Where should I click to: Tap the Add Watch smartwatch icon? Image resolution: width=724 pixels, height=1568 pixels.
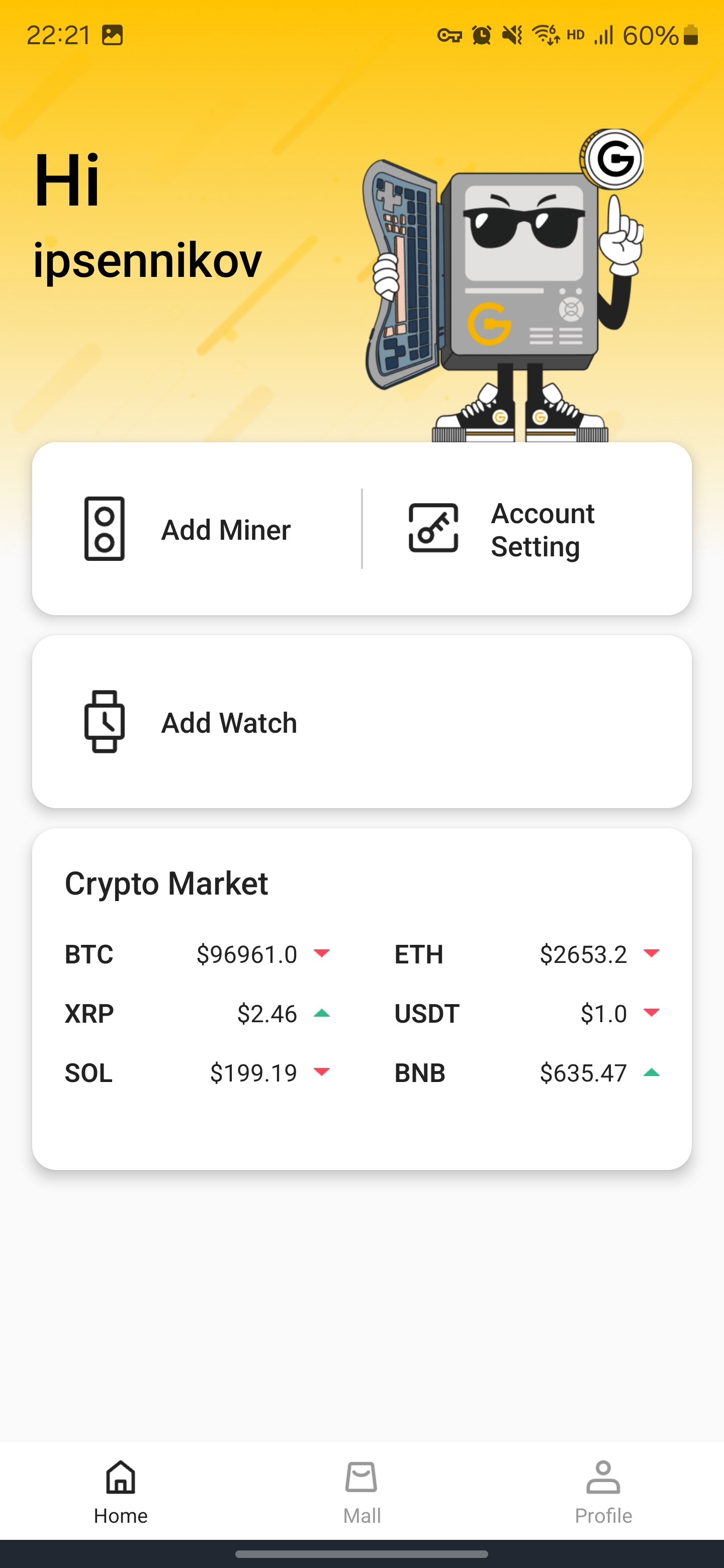coord(104,721)
